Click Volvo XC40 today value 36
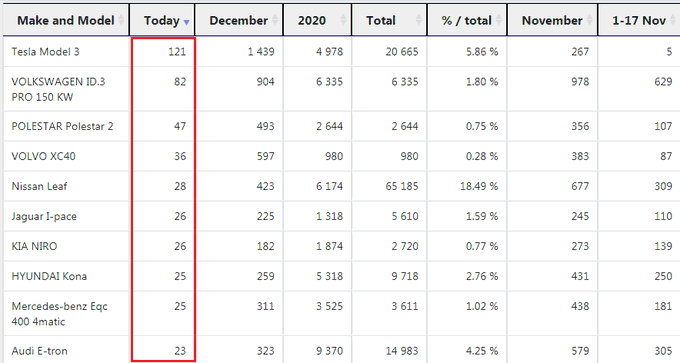The height and width of the screenshot is (363, 680). click(180, 156)
